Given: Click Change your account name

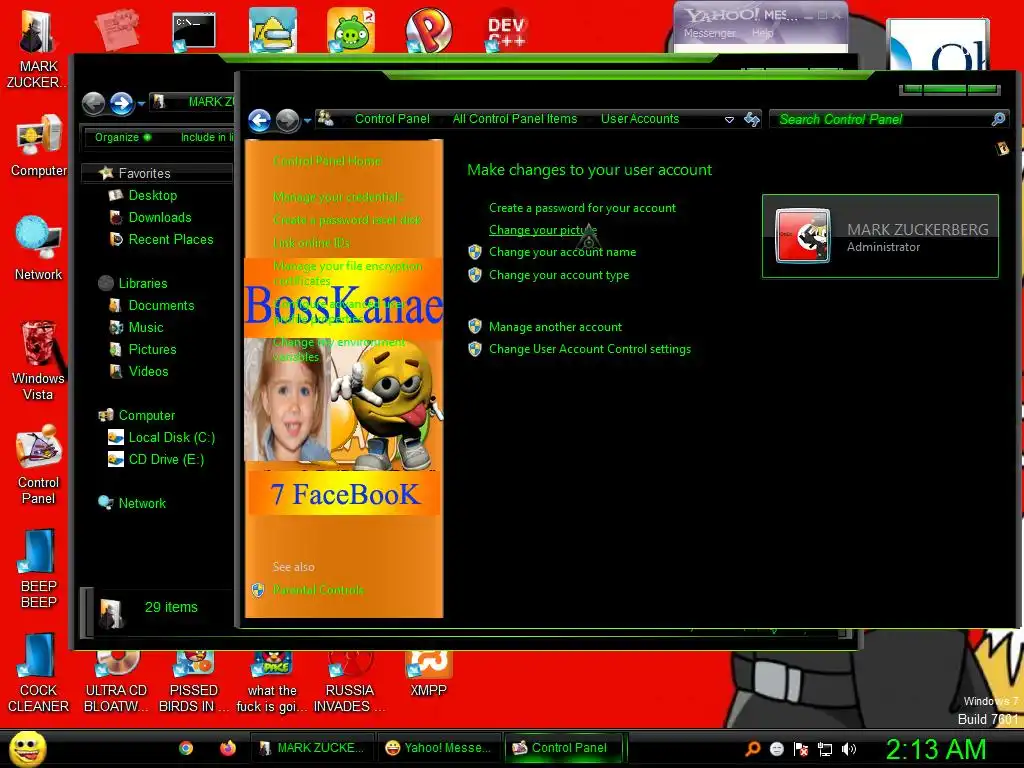Looking at the screenshot, I should tap(562, 252).
